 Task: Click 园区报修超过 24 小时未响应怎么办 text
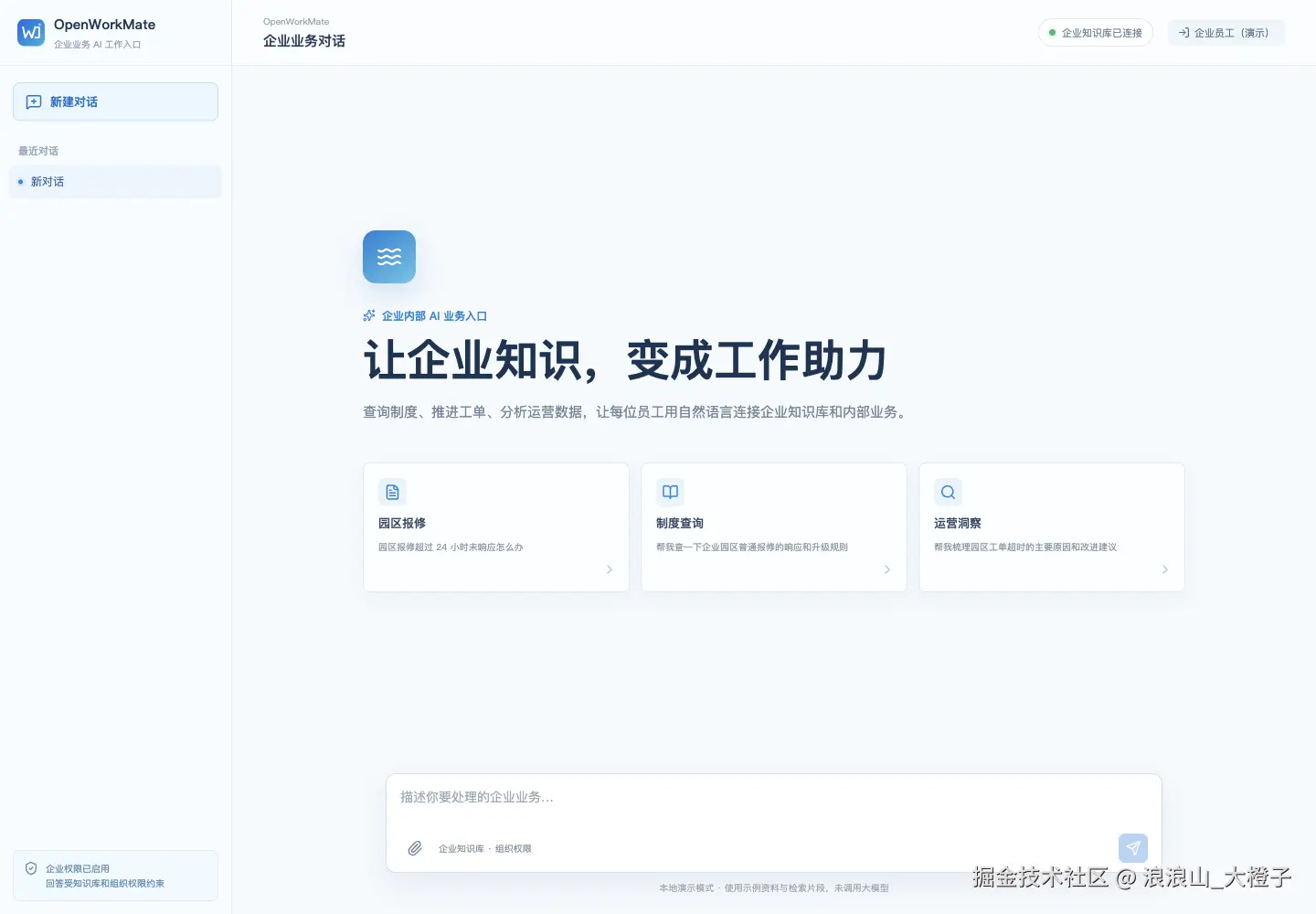451,547
